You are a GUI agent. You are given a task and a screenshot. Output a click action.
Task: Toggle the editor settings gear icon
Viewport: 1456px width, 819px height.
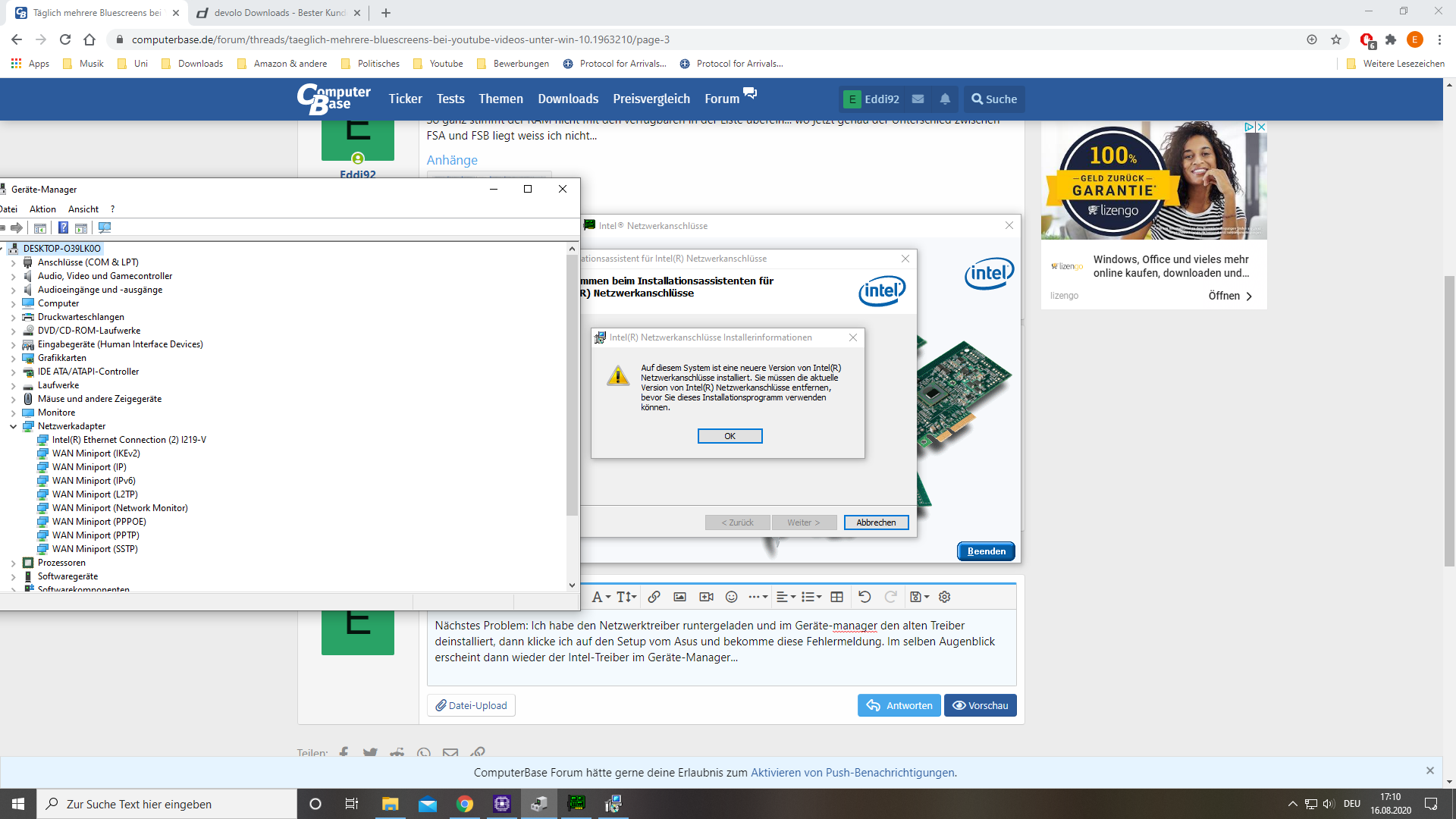pyautogui.click(x=944, y=597)
